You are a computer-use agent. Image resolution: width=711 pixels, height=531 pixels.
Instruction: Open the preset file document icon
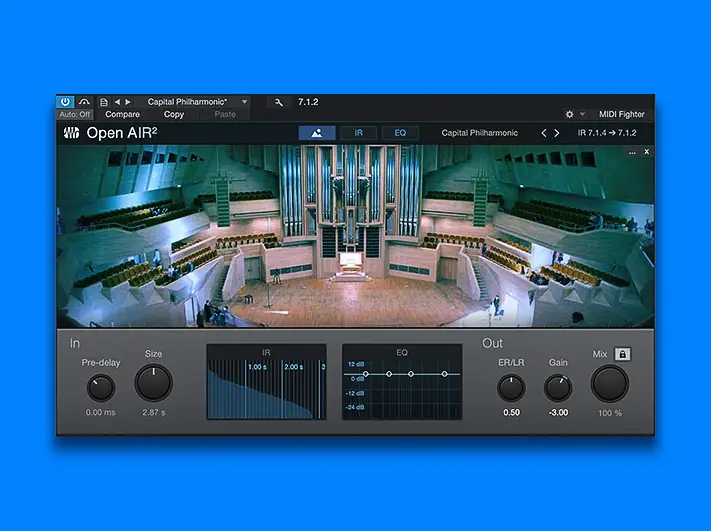103,102
